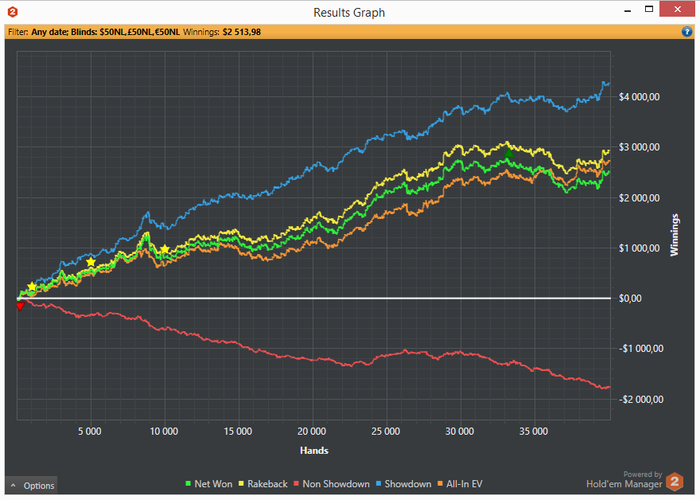The height and width of the screenshot is (500, 700).
Task: Toggle the Non Showdown legend entry
Action: coord(332,484)
